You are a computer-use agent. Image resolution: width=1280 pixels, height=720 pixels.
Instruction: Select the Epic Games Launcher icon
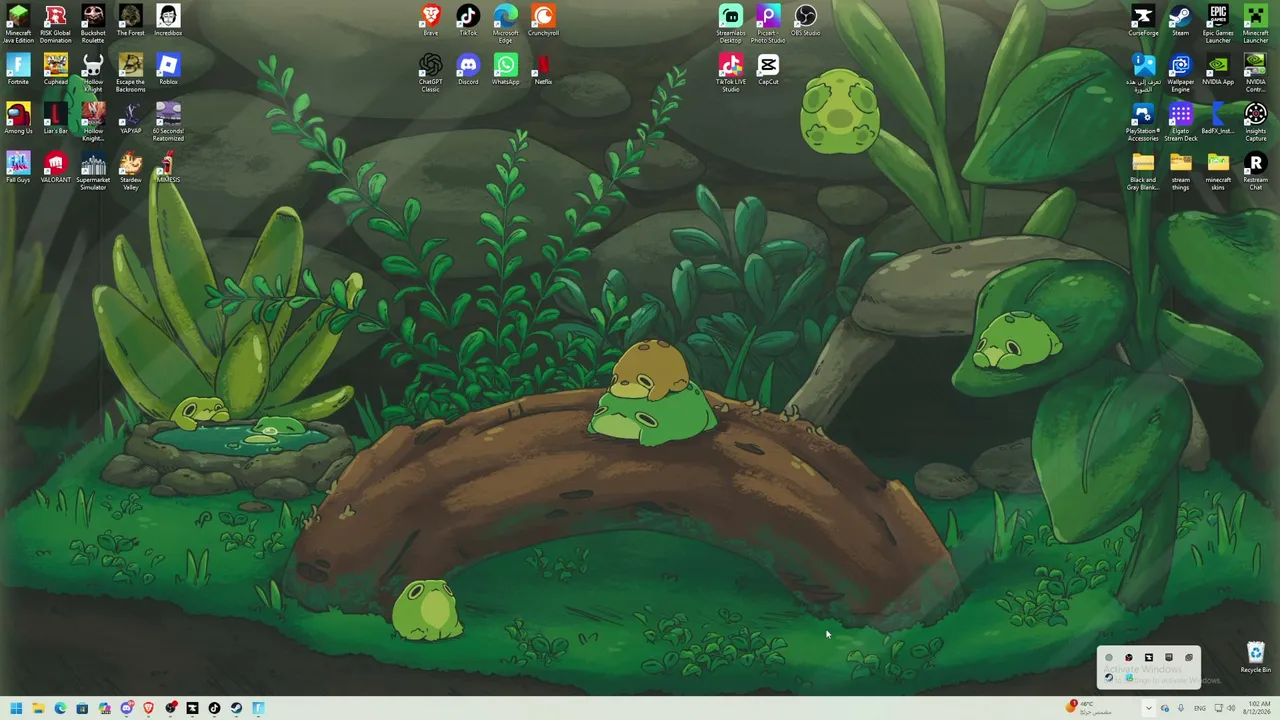pyautogui.click(x=1218, y=24)
